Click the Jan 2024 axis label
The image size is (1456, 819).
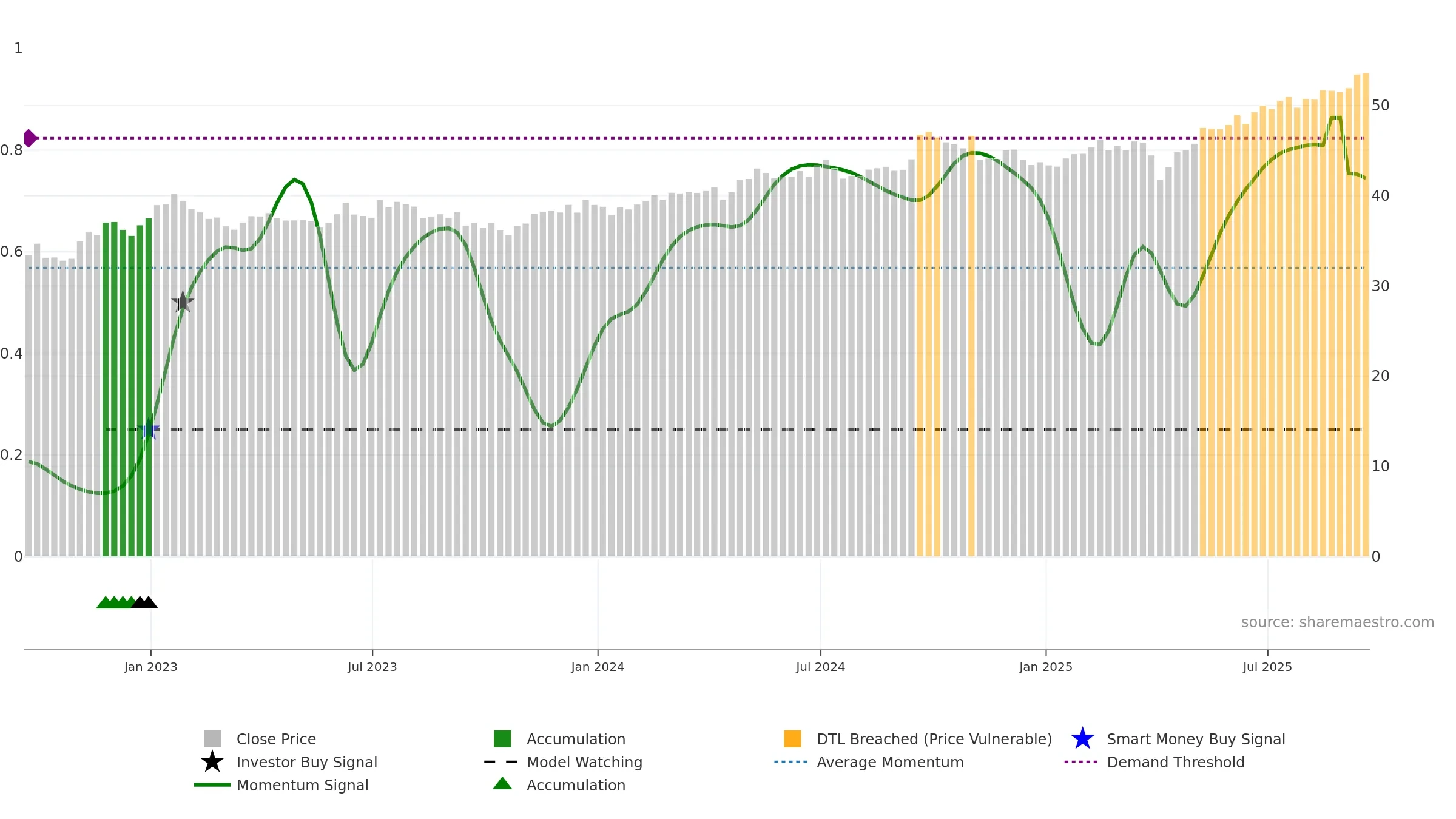tap(598, 667)
